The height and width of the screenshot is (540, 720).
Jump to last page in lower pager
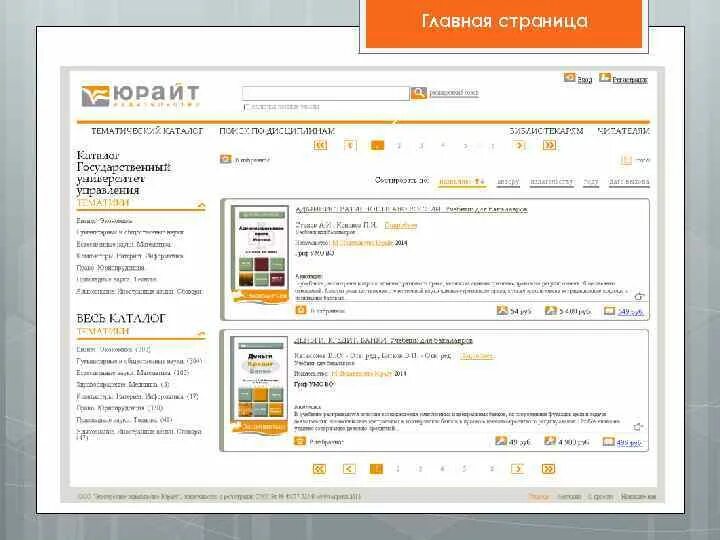pos(548,469)
